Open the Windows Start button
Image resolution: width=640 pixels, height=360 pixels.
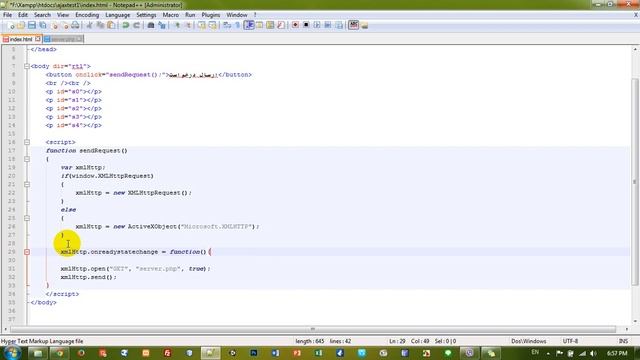(11, 353)
